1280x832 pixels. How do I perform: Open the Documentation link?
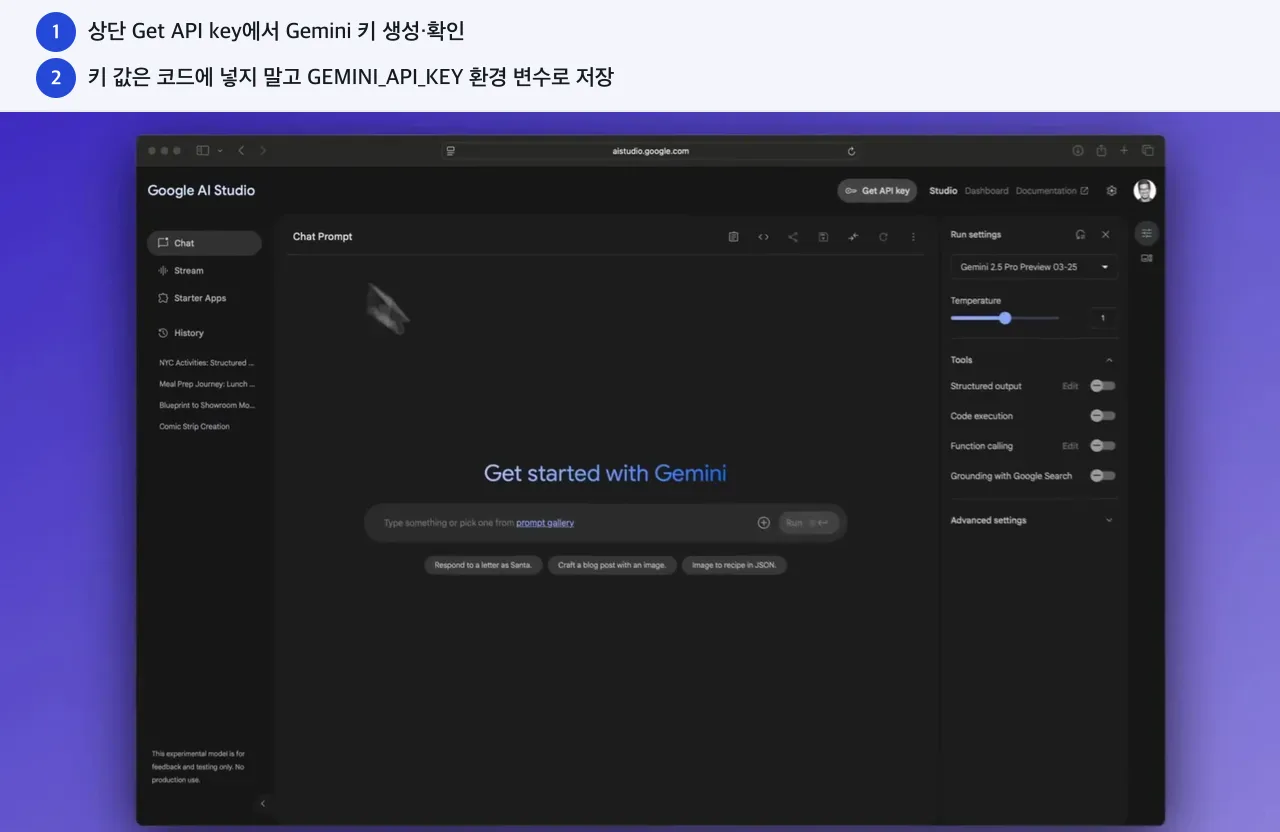[x=1052, y=191]
